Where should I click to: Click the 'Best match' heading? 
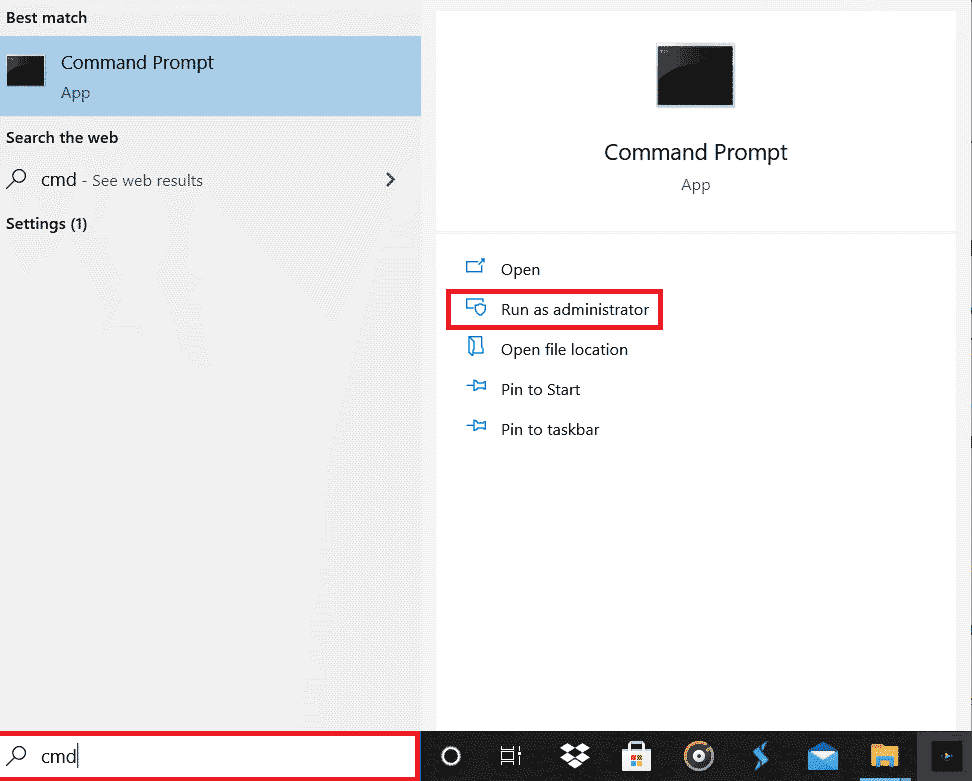click(x=46, y=18)
